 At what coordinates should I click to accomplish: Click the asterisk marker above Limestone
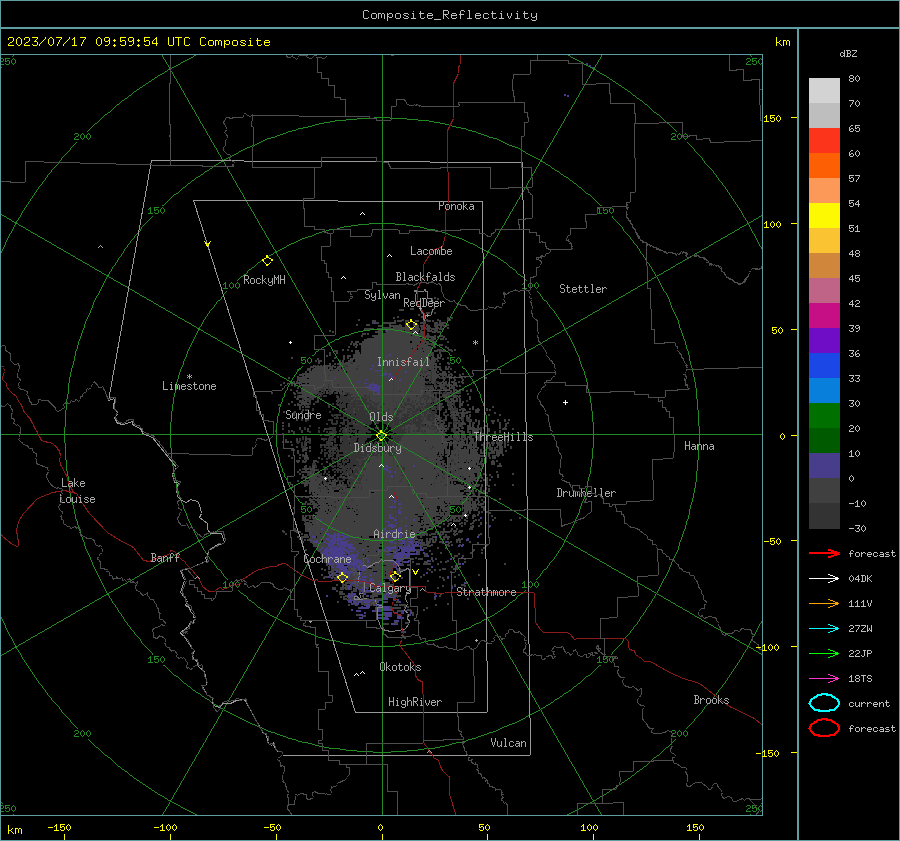tap(189, 377)
